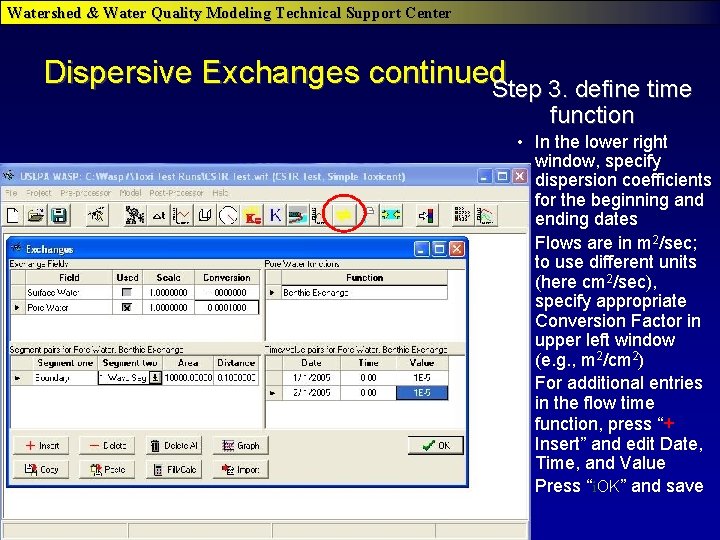Click the blue K kinetics icon
720x540 pixels.
(275, 215)
